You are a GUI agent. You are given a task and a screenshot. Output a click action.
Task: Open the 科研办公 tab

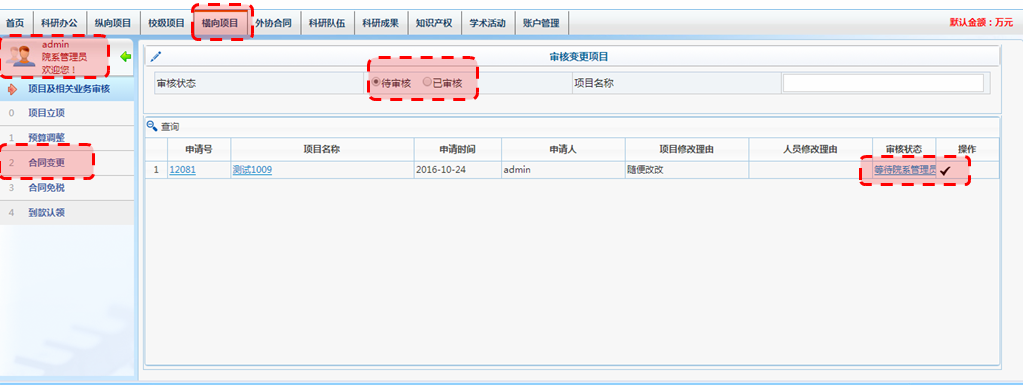tap(59, 23)
